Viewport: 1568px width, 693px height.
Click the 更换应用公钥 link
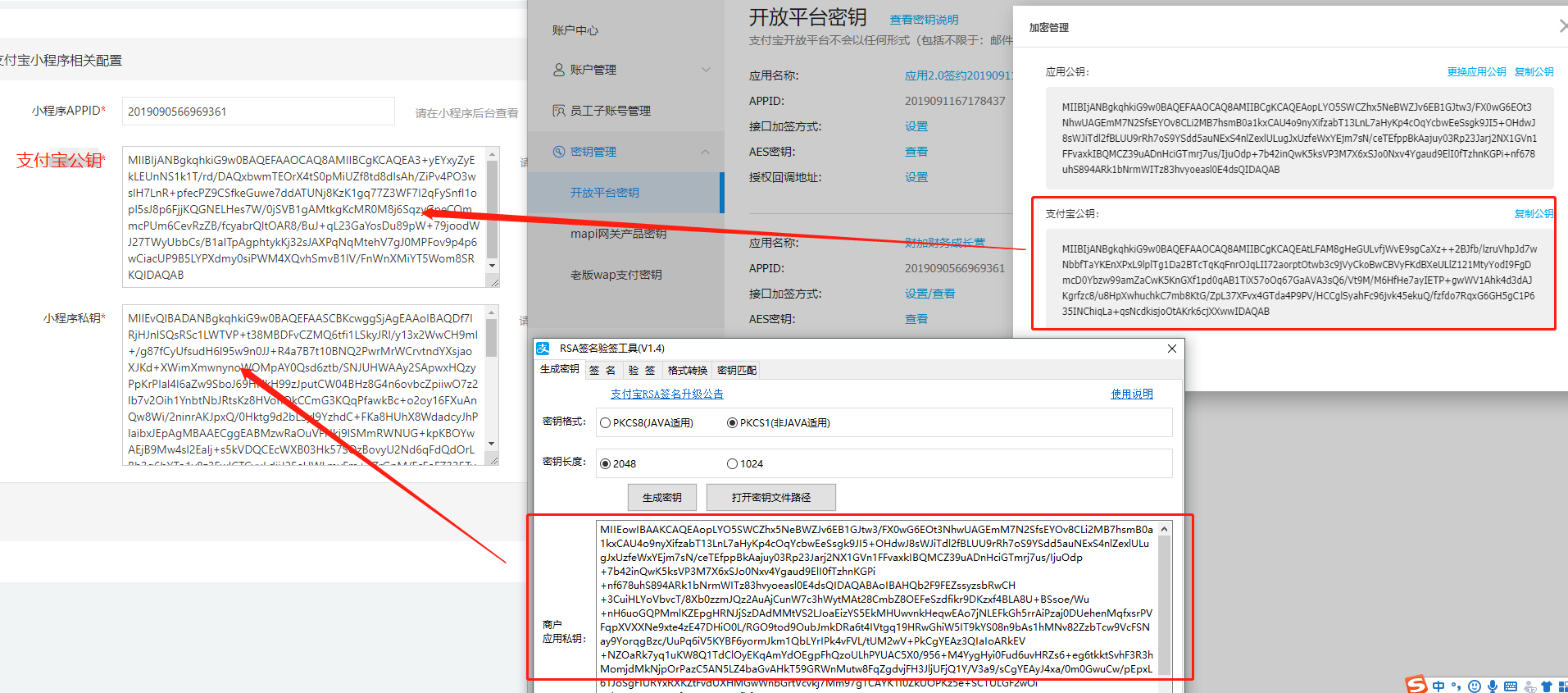(1477, 72)
